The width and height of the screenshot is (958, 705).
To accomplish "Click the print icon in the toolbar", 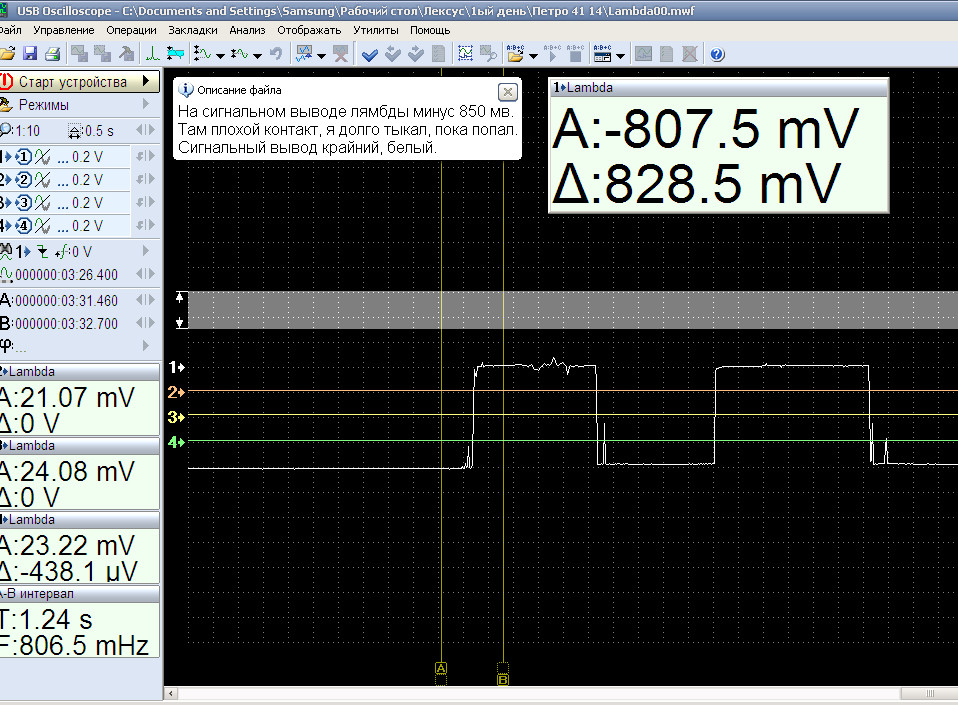I will 52,54.
